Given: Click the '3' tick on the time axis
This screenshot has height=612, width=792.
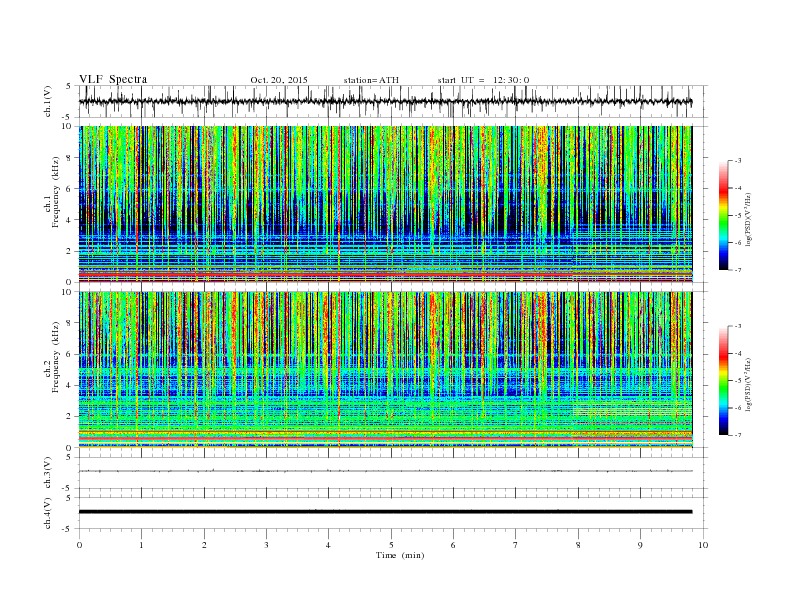Looking at the screenshot, I should pyautogui.click(x=266, y=545).
